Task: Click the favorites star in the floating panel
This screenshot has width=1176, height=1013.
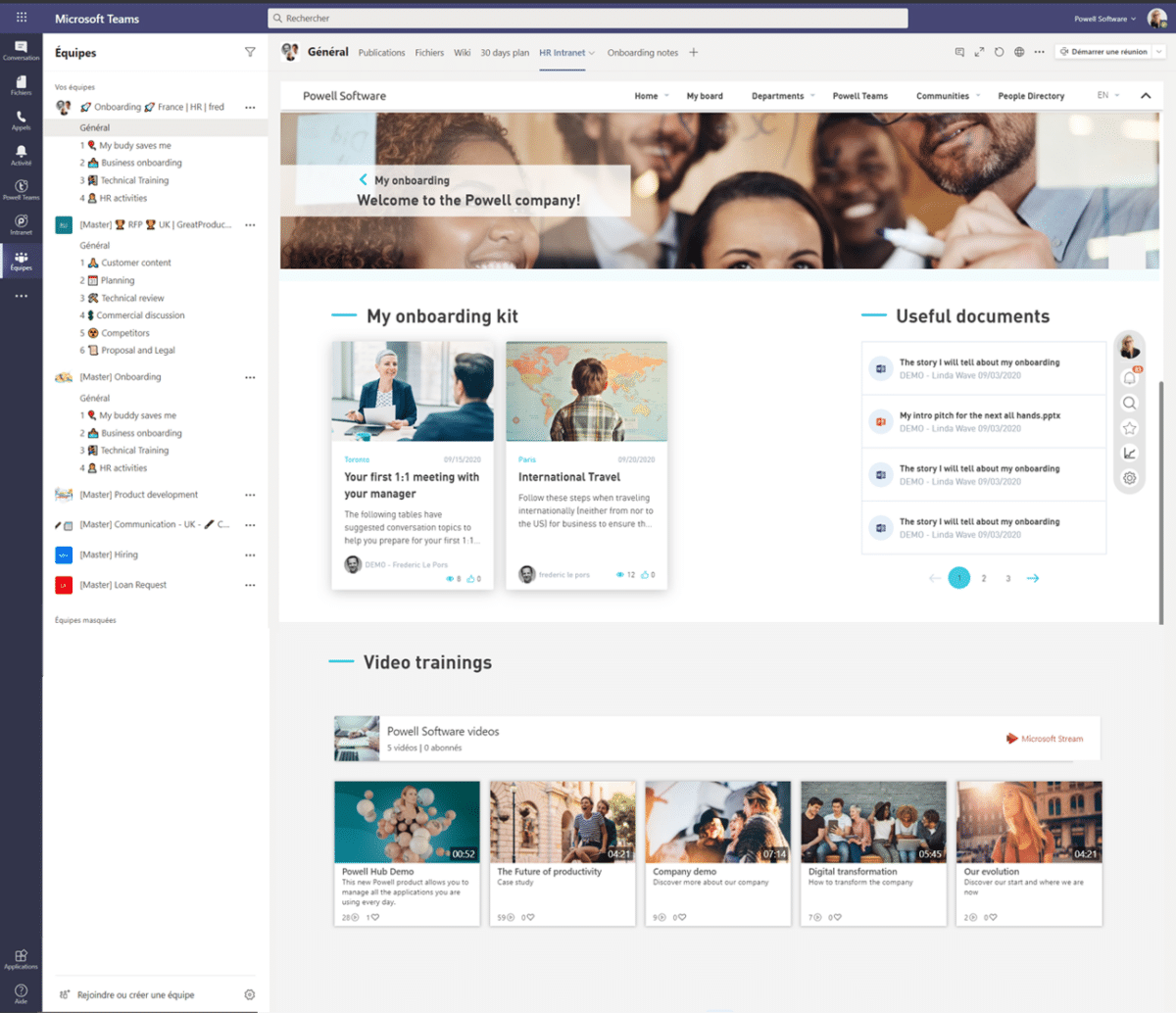Action: (x=1129, y=427)
